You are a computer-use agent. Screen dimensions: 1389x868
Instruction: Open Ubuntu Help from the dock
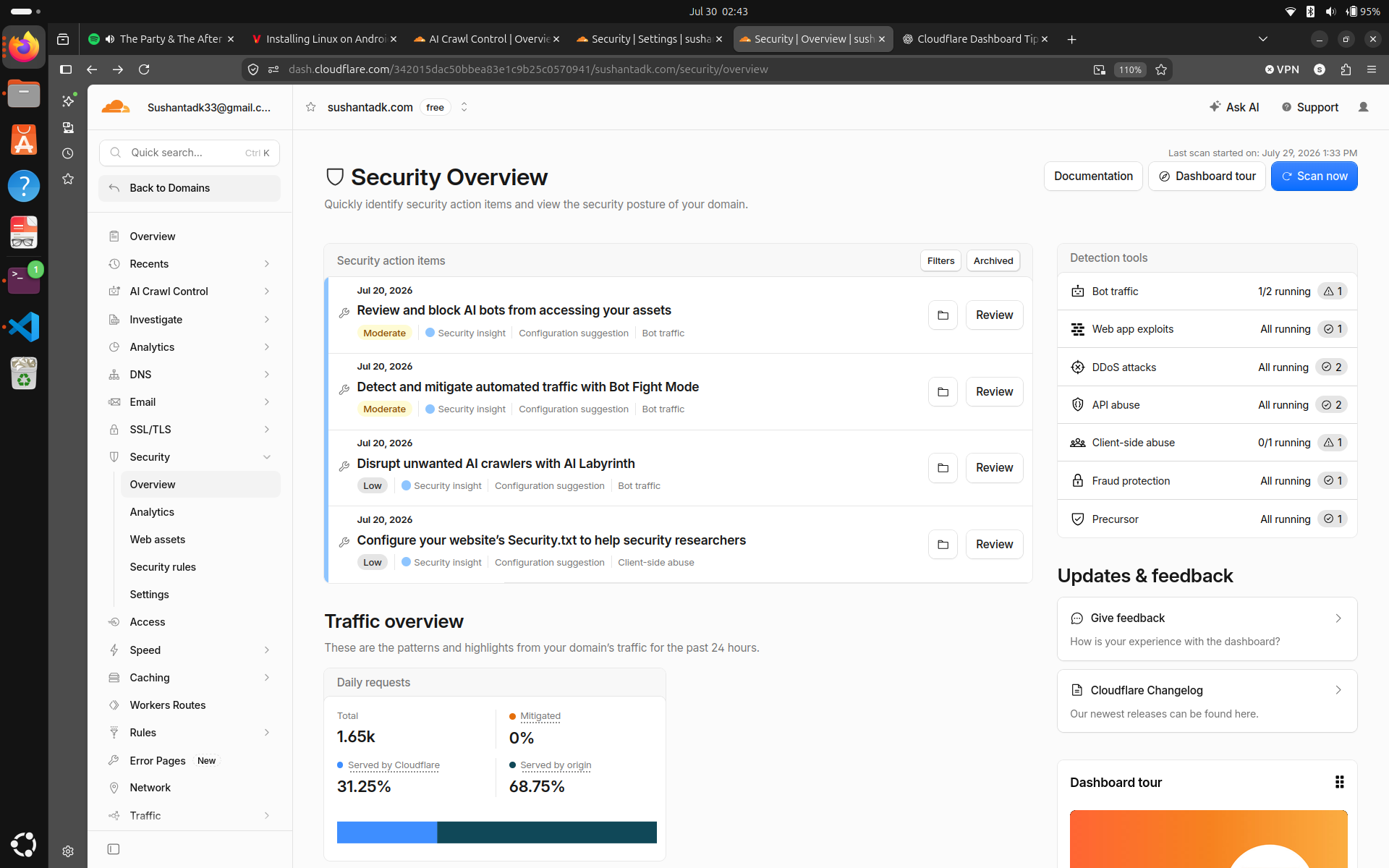pos(24,187)
